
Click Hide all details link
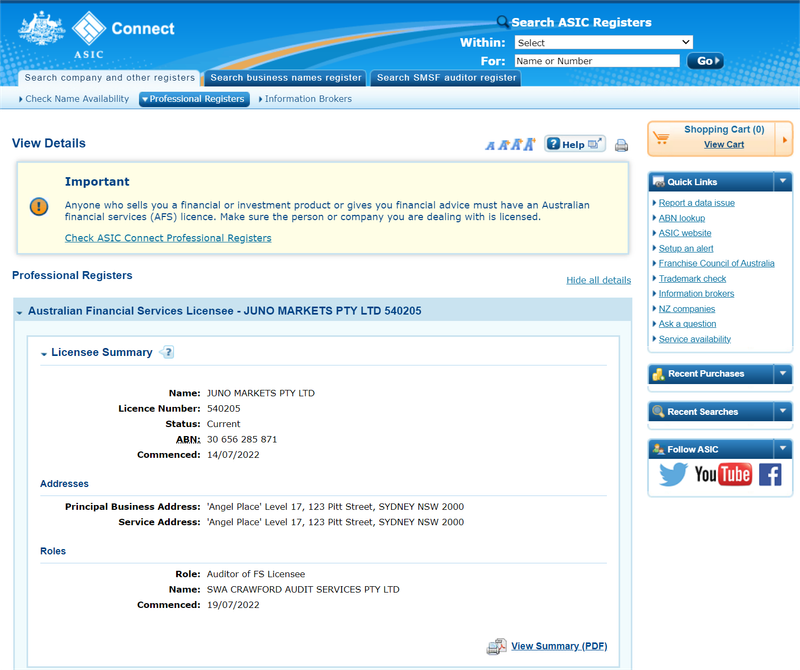point(598,280)
